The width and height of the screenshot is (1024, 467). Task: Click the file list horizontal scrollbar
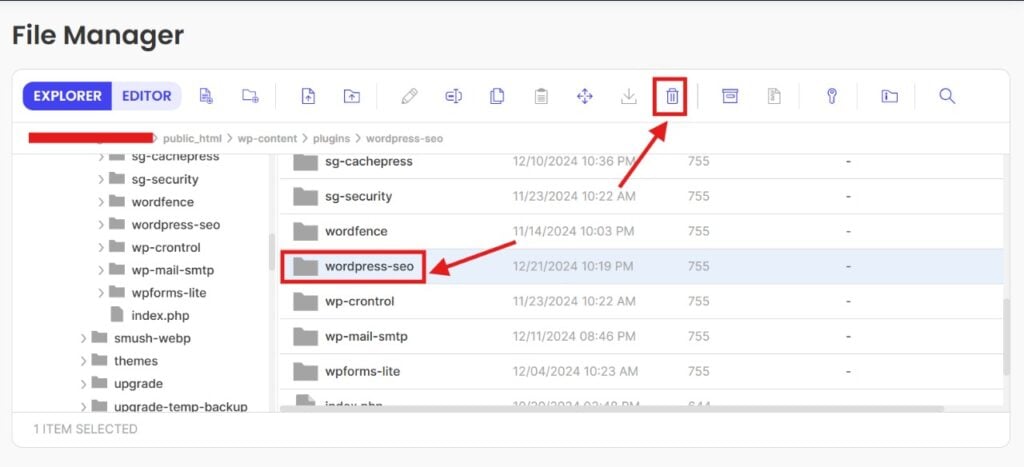pyautogui.click(x=612, y=409)
